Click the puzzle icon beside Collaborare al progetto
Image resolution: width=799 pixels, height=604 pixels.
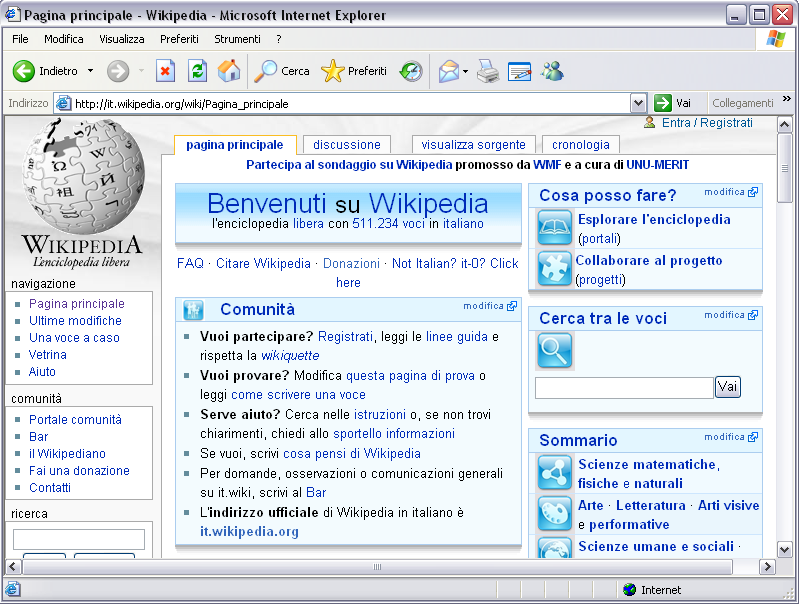point(555,269)
